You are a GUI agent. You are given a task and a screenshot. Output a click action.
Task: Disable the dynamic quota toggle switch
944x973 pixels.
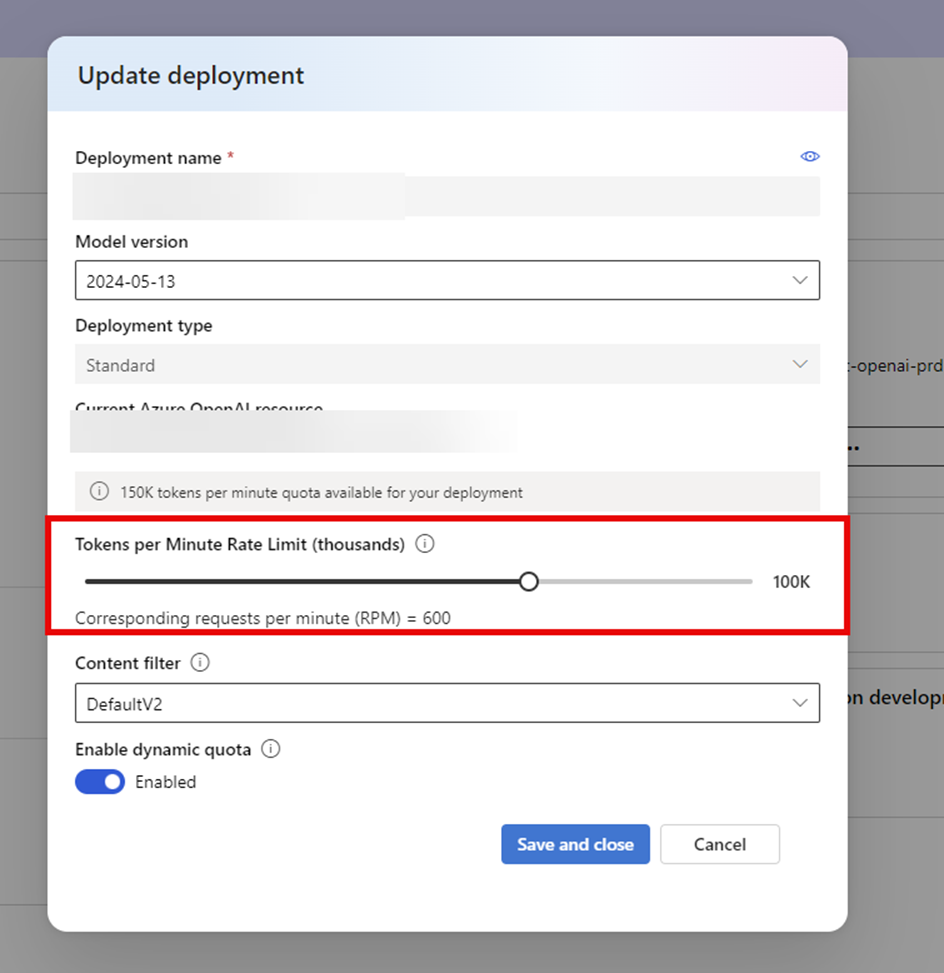point(100,782)
